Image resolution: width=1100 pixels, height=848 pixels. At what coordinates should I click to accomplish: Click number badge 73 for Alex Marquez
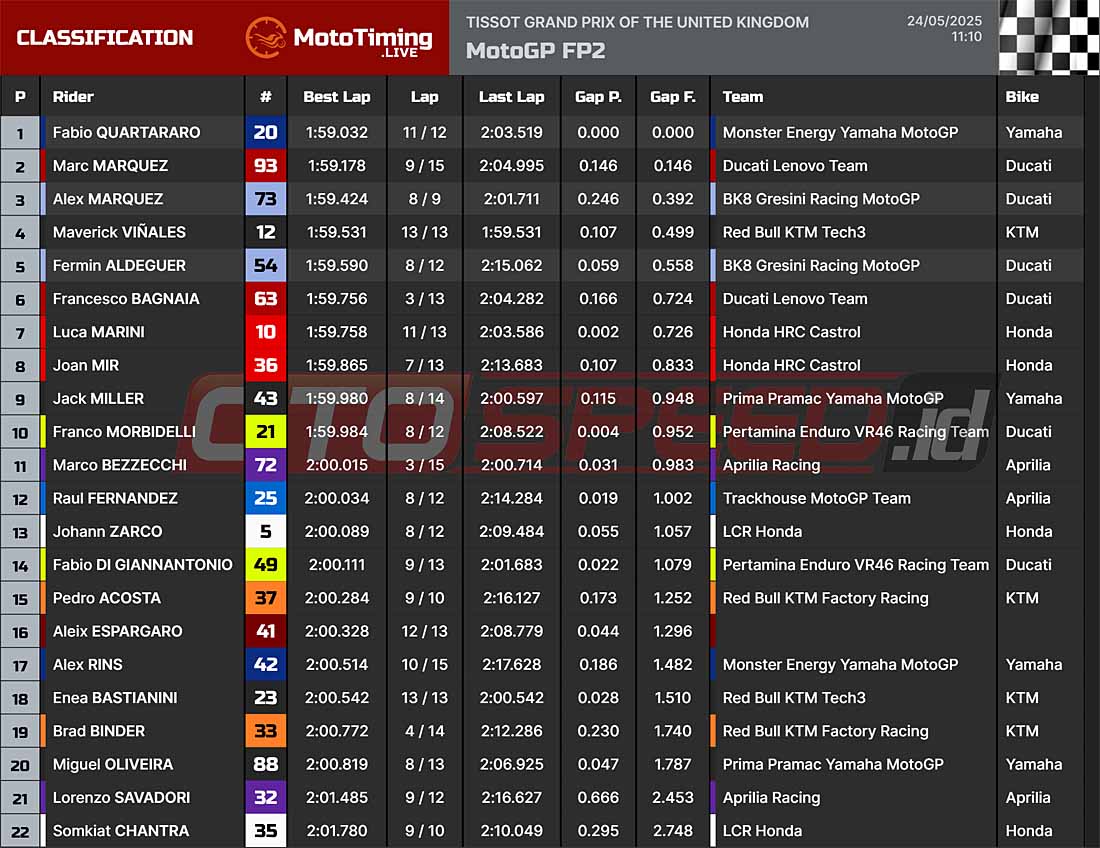click(x=266, y=198)
